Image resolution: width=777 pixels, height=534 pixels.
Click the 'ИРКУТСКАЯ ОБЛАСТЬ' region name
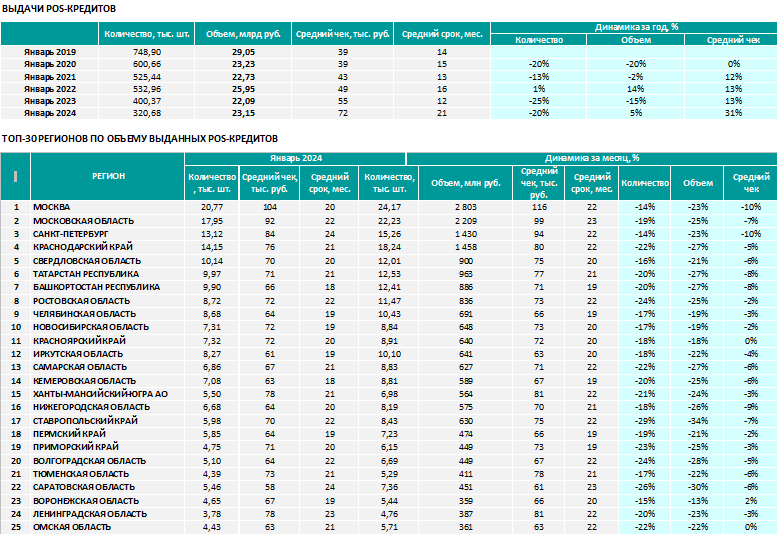click(78, 354)
